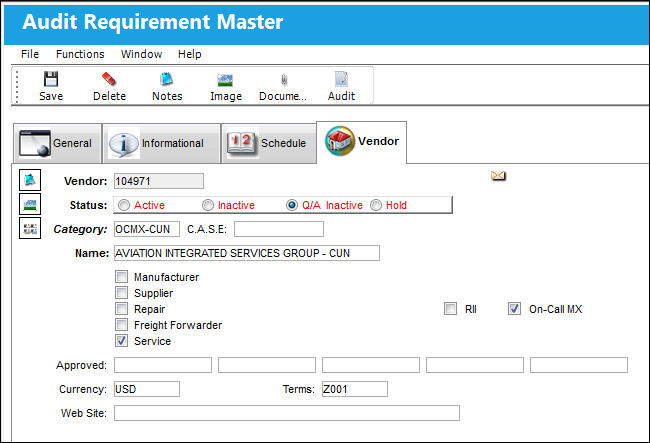Click the picture side button beside Status
Viewport: 650px width, 443px height.
tap(30, 204)
